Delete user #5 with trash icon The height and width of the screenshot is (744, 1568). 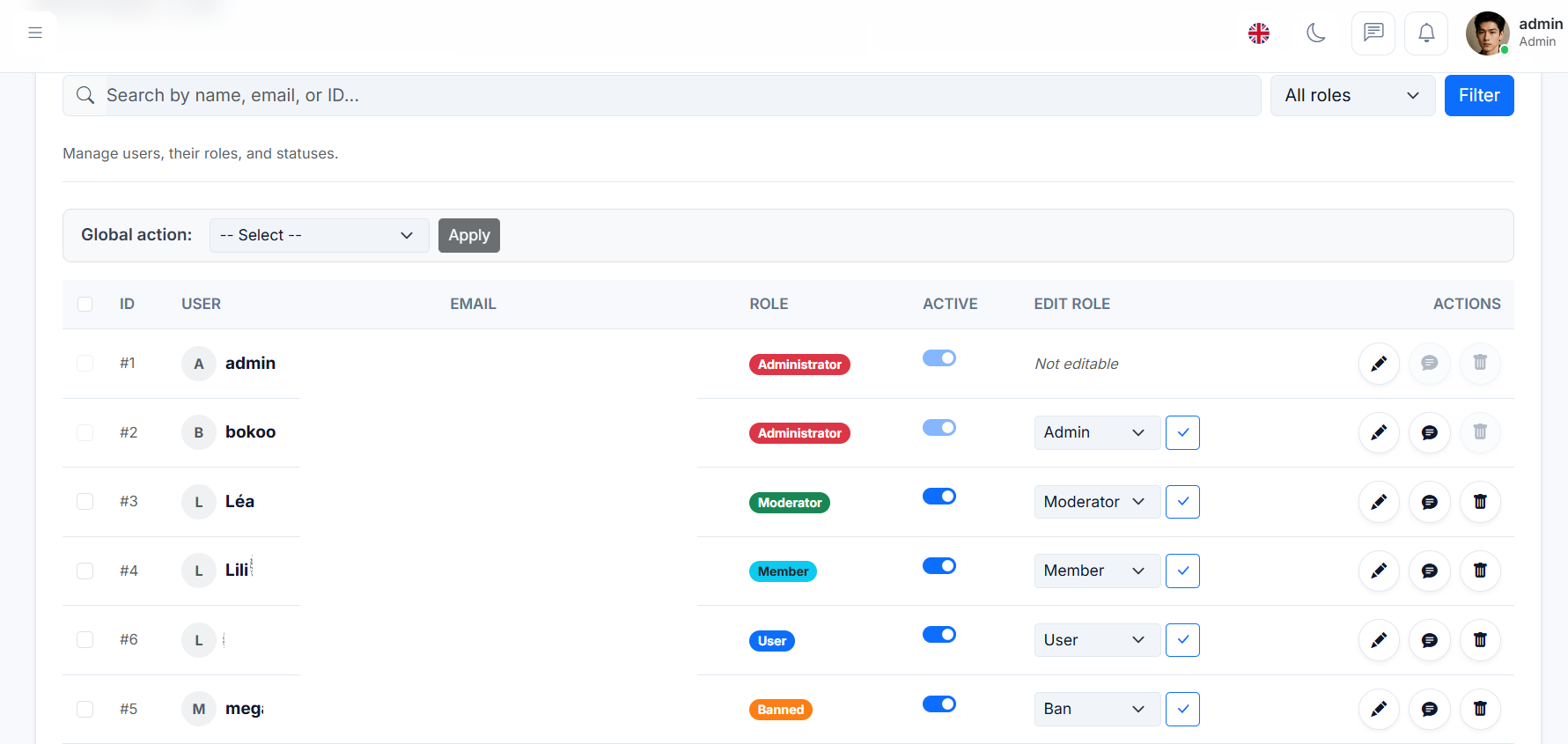pos(1480,709)
